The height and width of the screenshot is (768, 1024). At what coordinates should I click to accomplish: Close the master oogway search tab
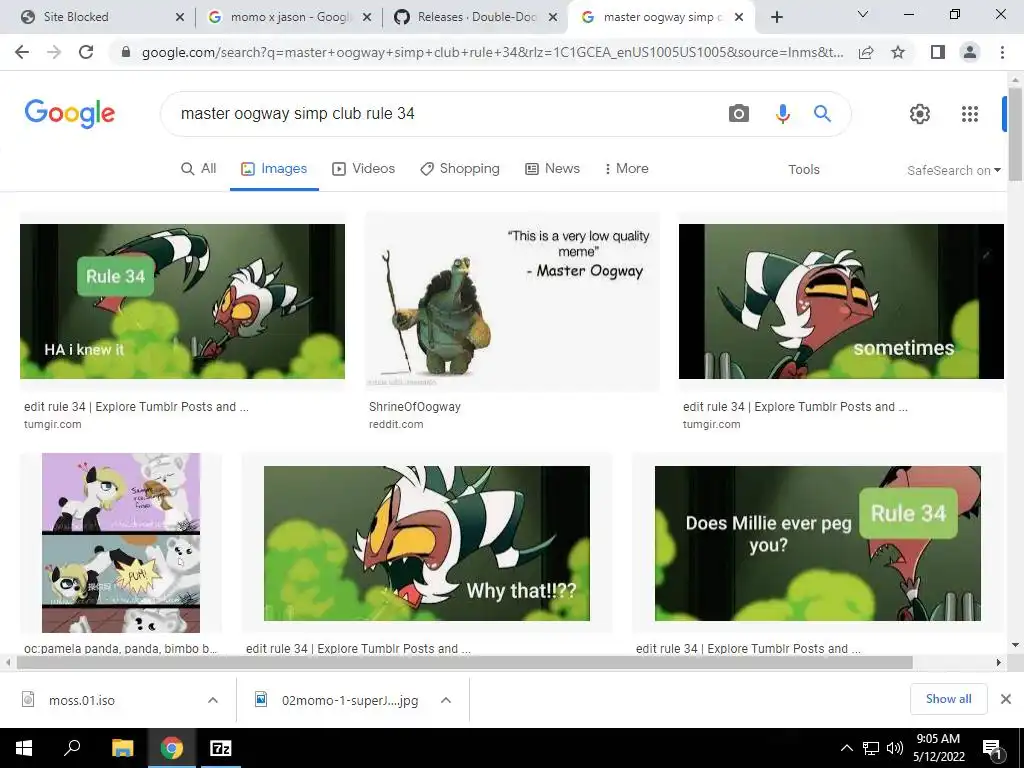[739, 17]
